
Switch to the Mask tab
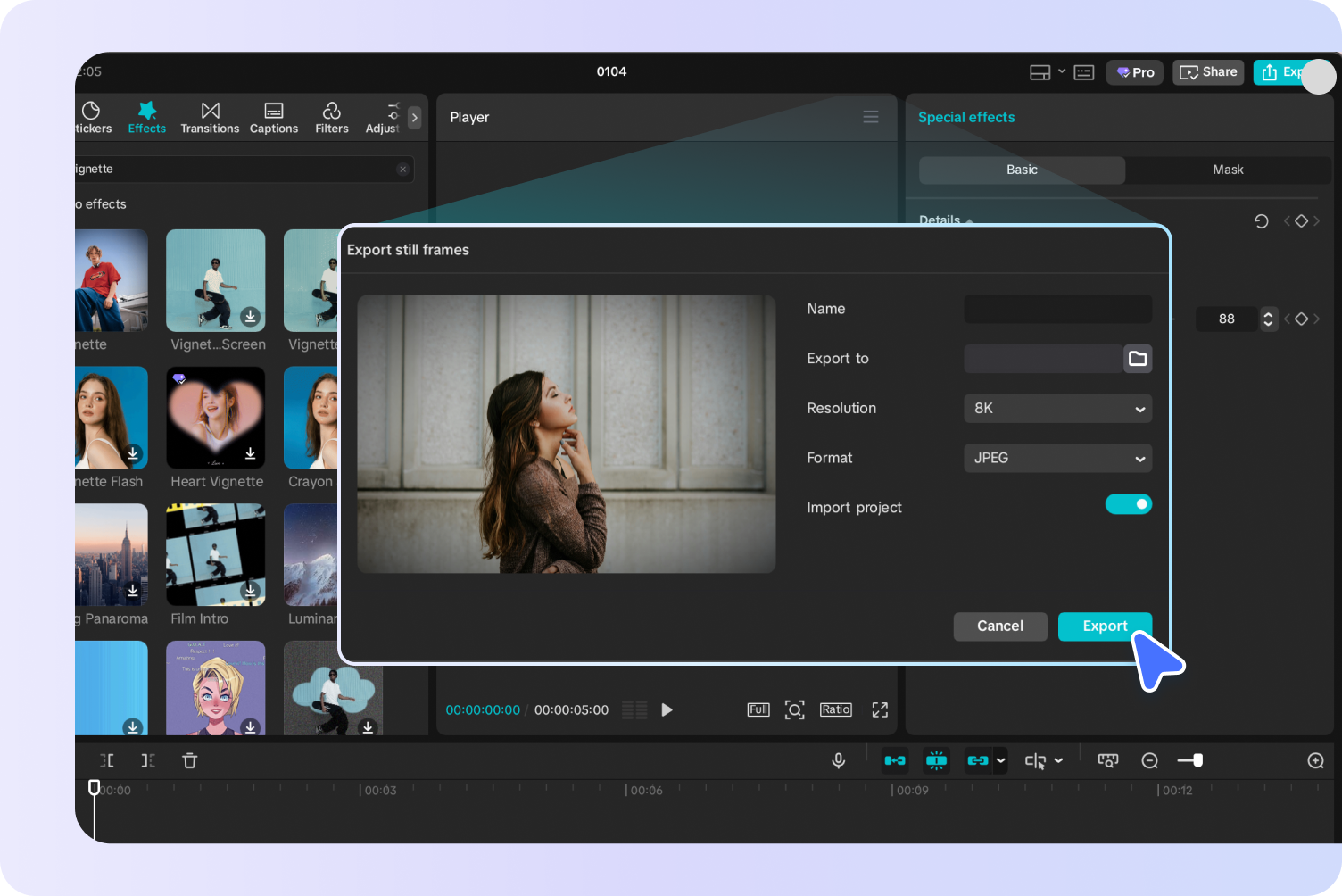click(x=1228, y=170)
